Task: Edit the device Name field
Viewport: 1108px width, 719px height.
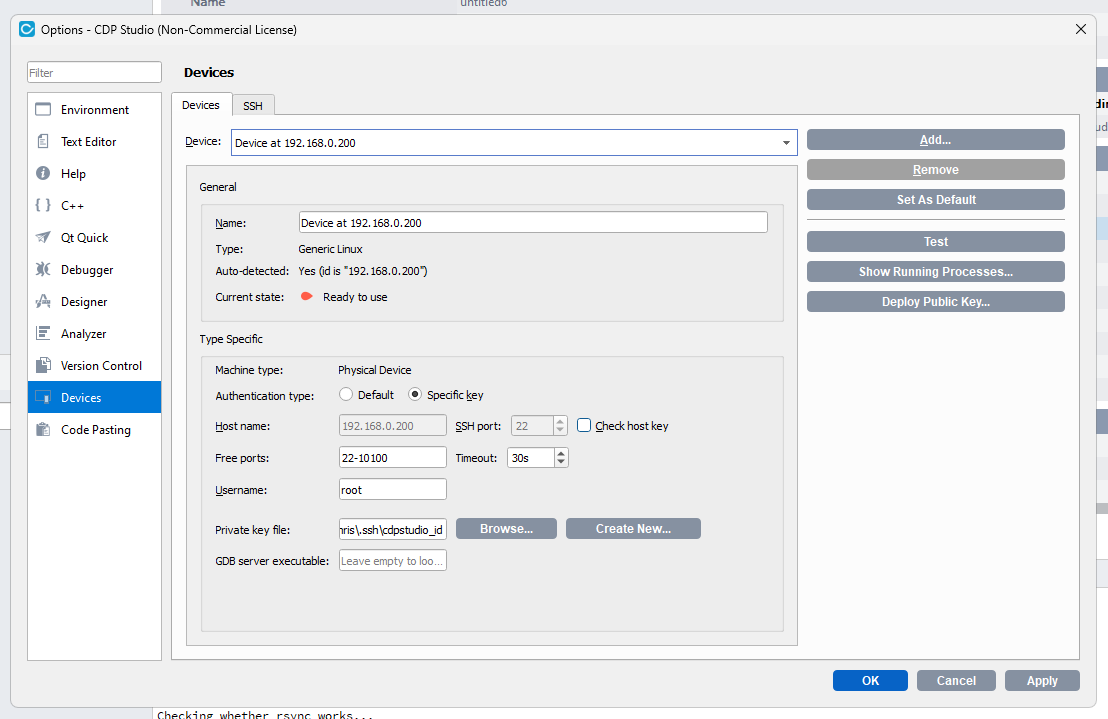Action: (533, 222)
